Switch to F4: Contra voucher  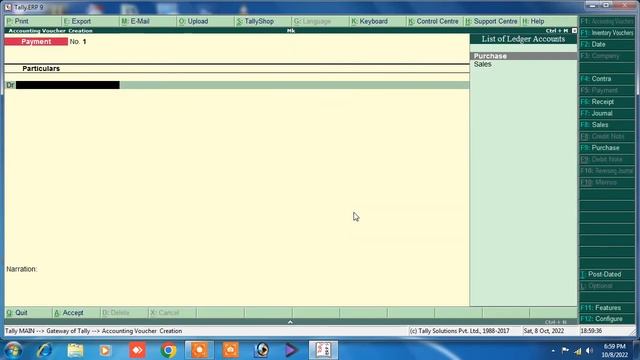(x=607, y=79)
